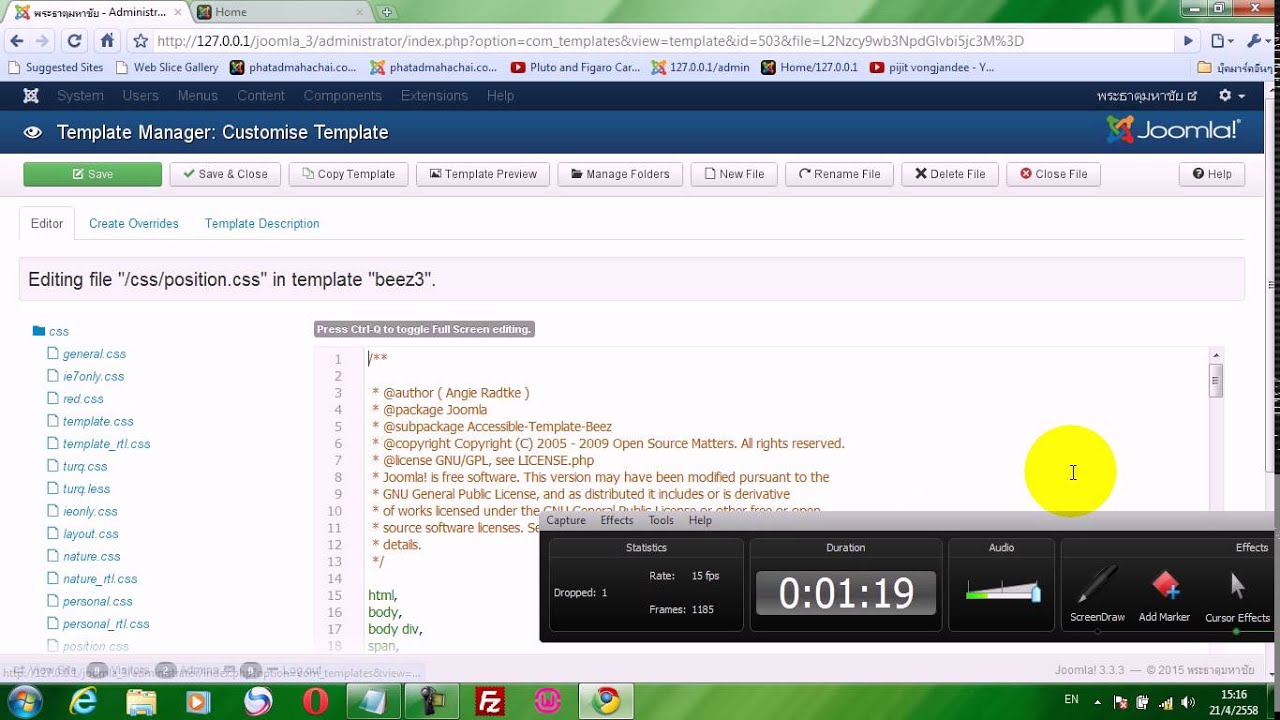Click the Help toolbar button
Viewport: 1280px width, 720px height.
[x=1212, y=174]
